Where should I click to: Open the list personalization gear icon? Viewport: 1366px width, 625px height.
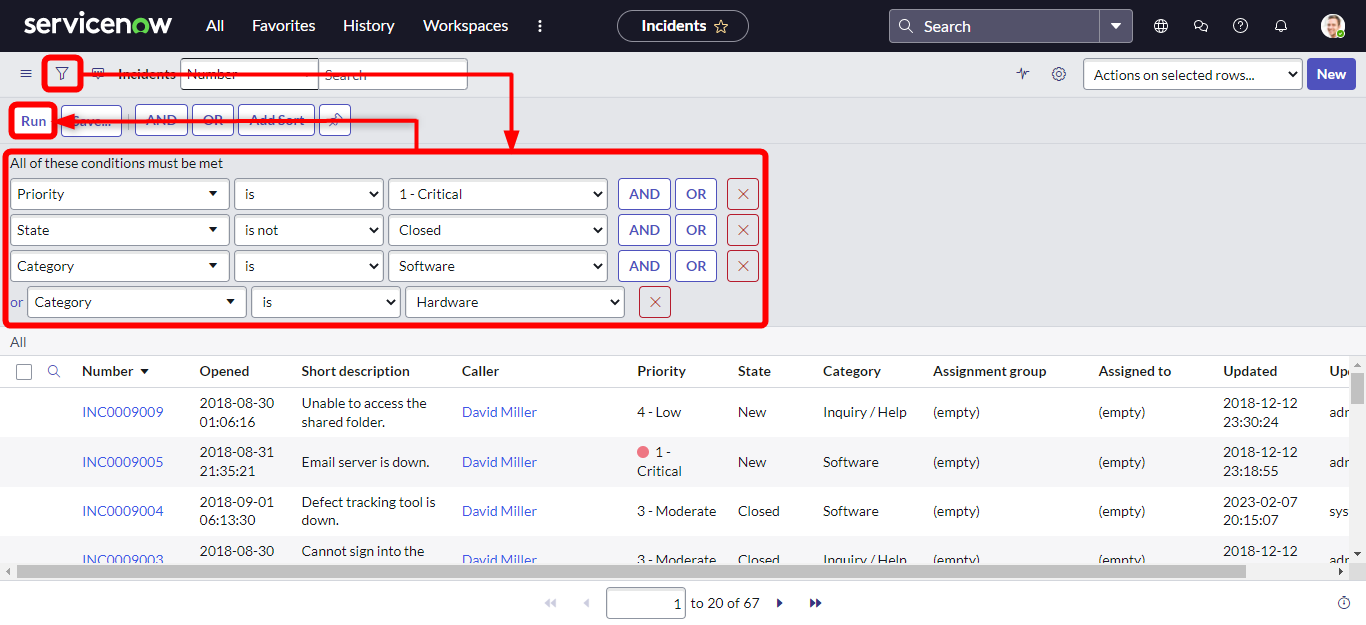pos(1059,73)
